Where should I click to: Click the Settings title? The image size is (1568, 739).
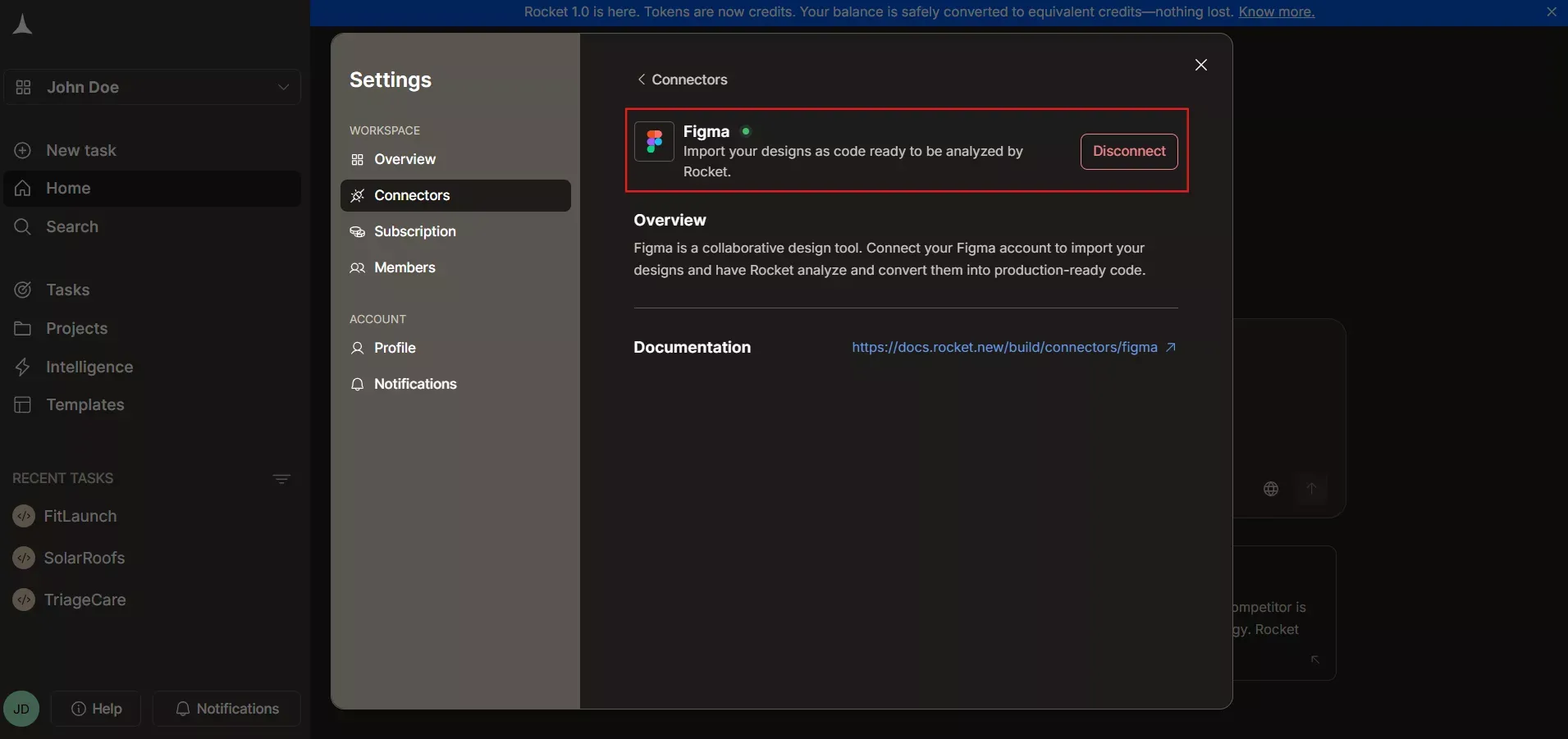point(391,80)
